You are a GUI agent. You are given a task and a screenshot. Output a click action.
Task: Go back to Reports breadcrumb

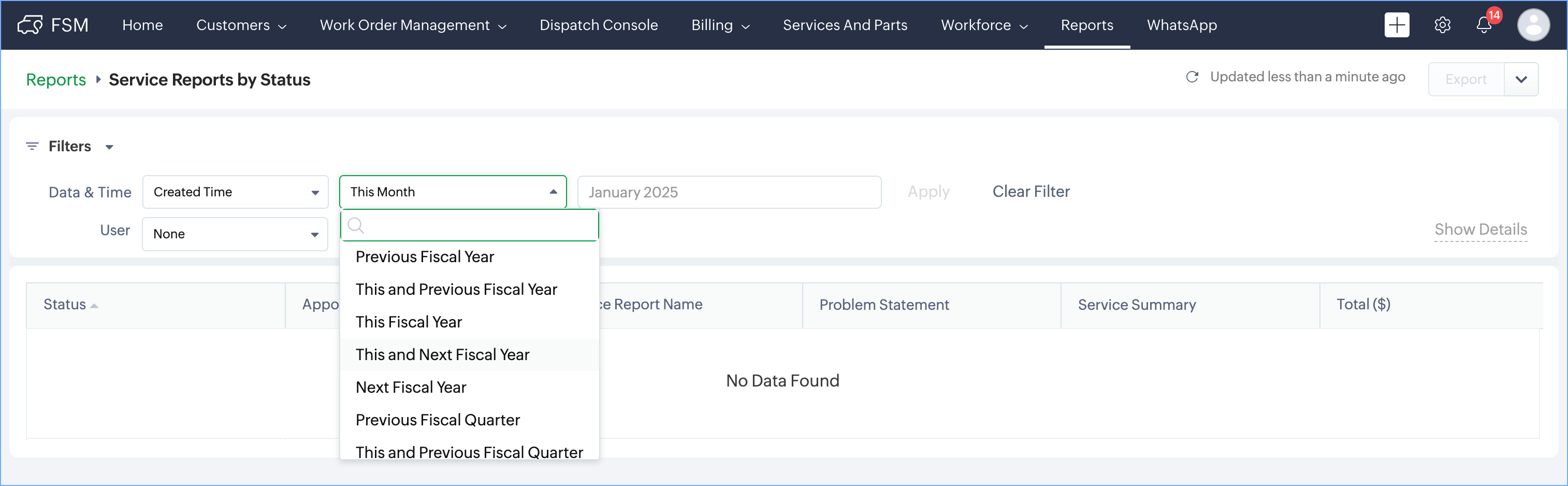[x=56, y=80]
